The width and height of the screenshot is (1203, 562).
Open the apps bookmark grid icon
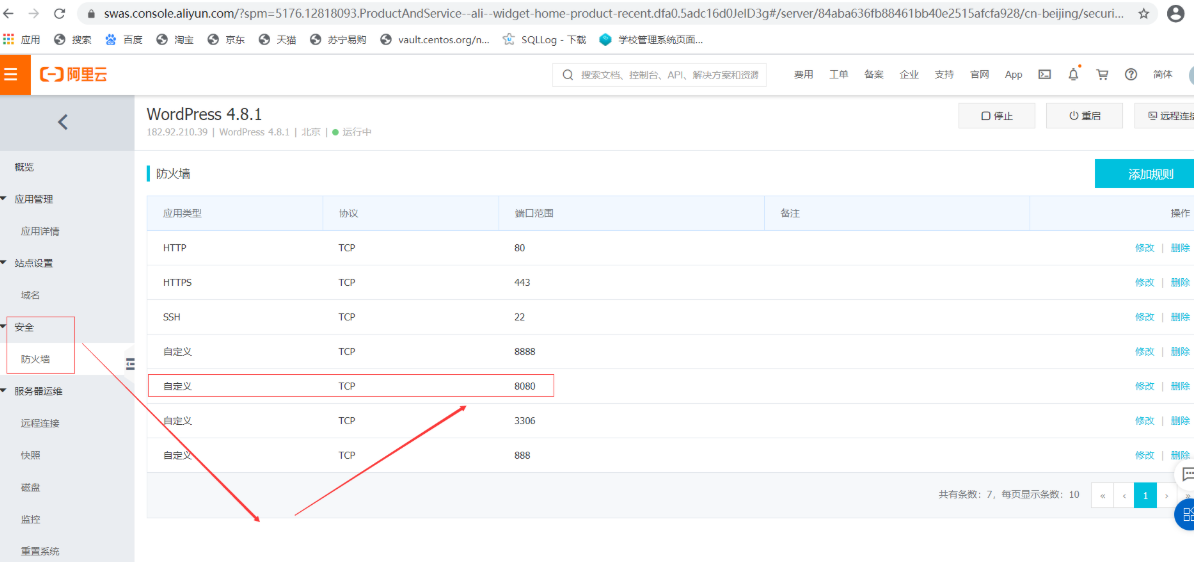click(9, 39)
